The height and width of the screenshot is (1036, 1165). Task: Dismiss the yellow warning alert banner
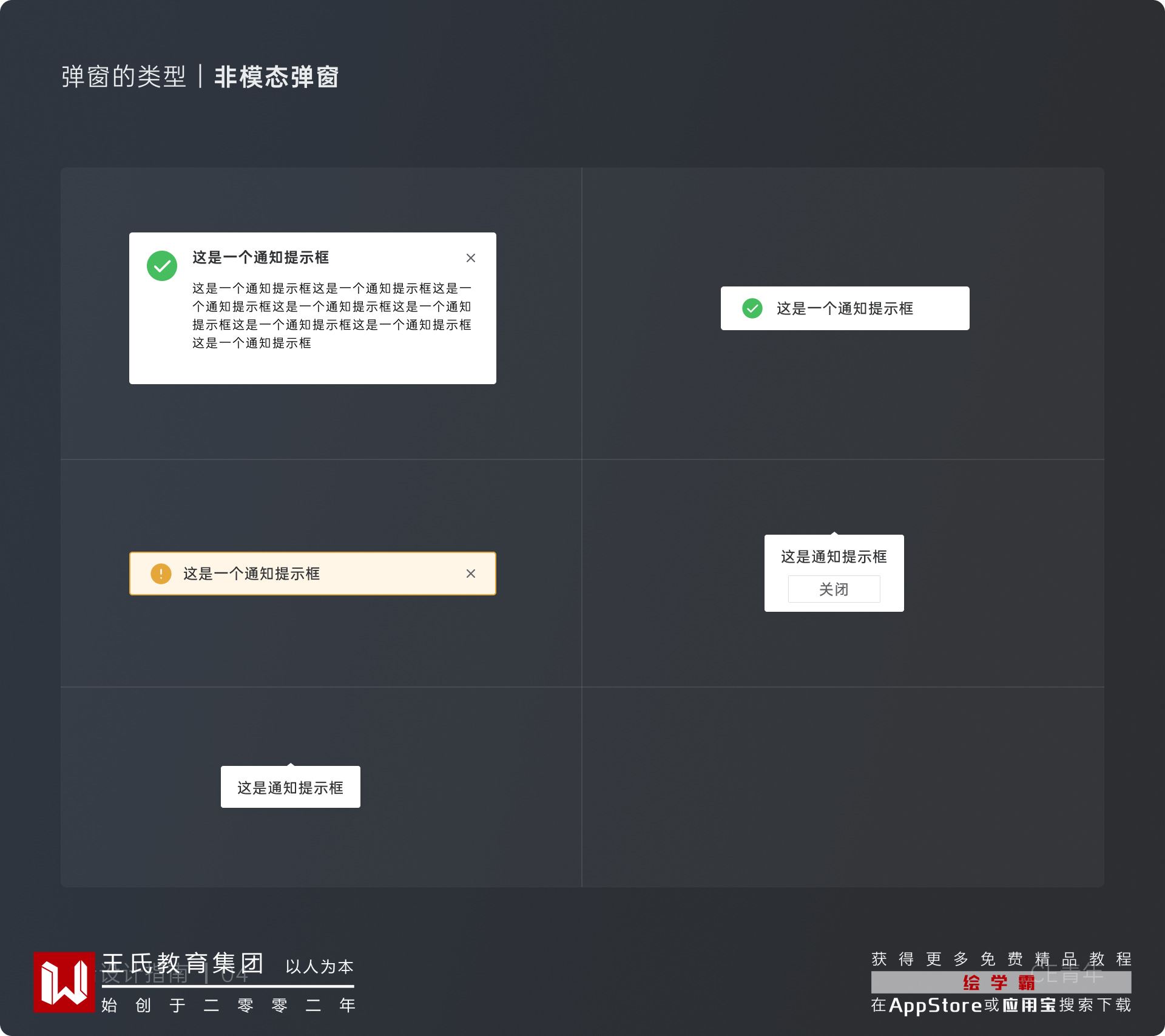tap(471, 574)
